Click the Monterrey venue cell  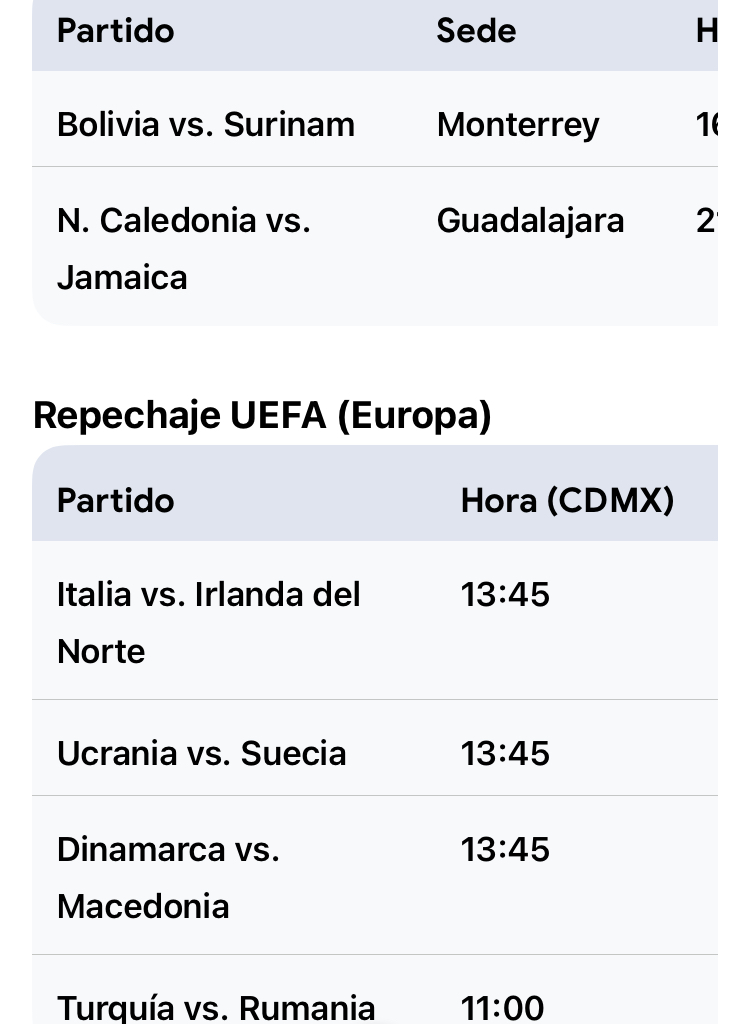coord(518,125)
